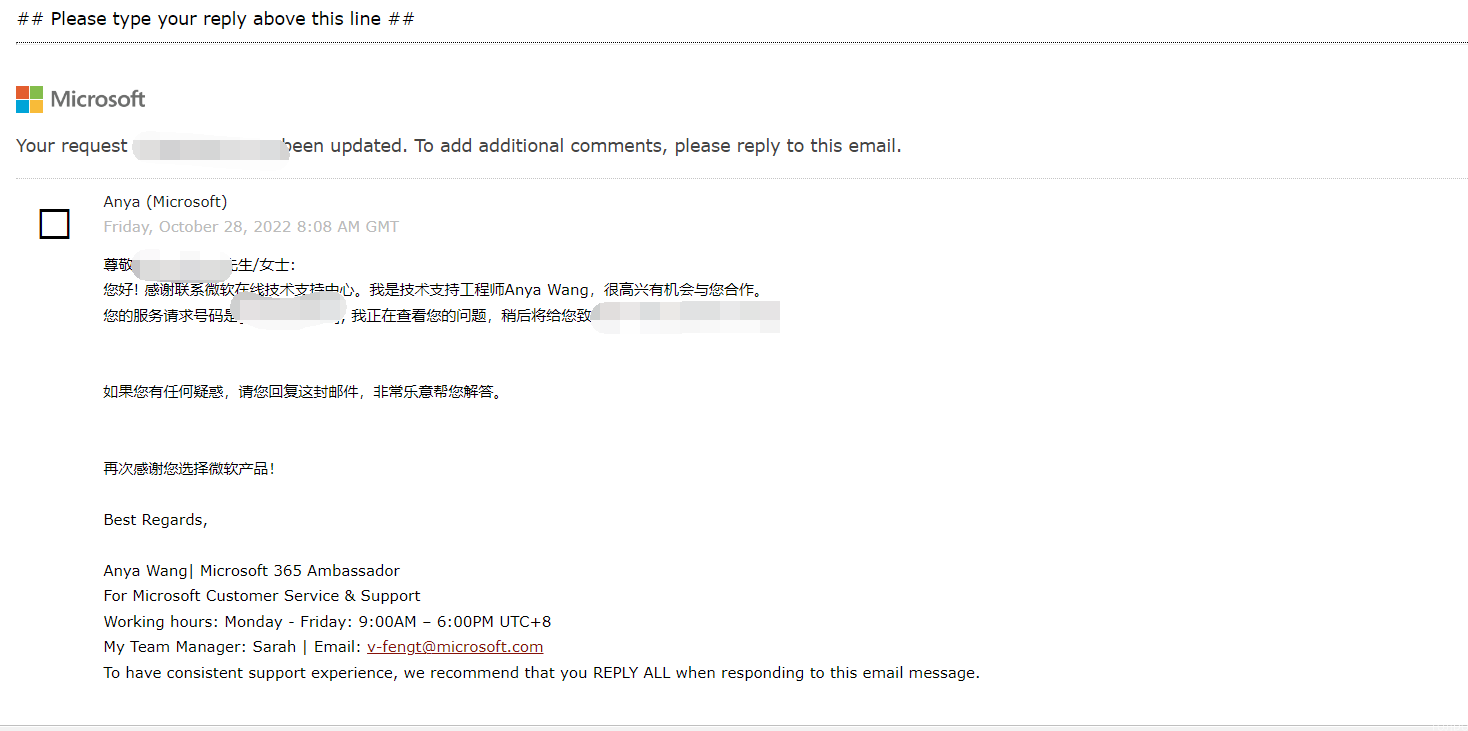Click the Friday, October 28, 2022 timestamp

pyautogui.click(x=251, y=227)
